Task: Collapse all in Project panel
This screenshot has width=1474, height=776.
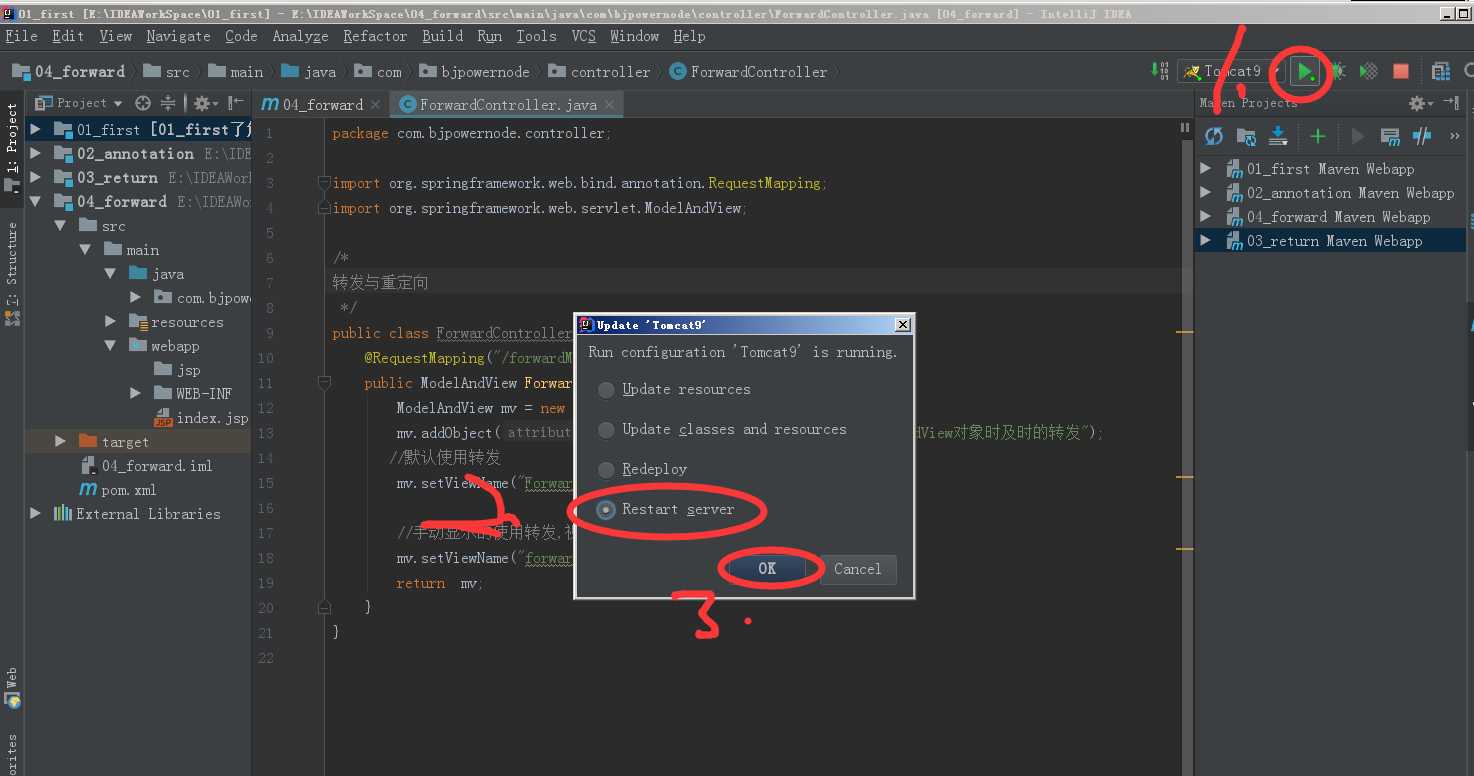Action: click(168, 103)
